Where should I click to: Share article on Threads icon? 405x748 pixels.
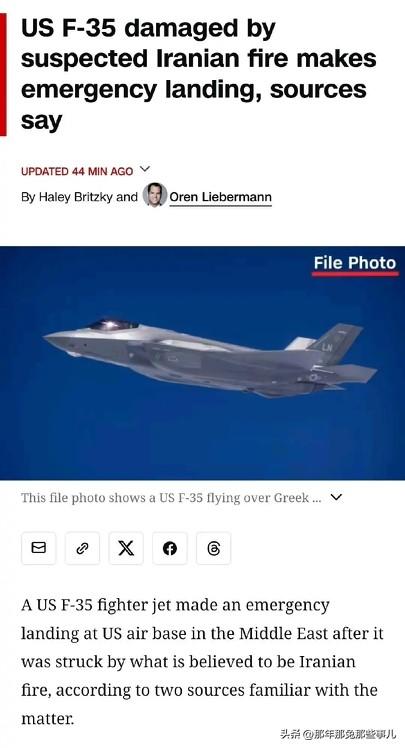pos(213,548)
